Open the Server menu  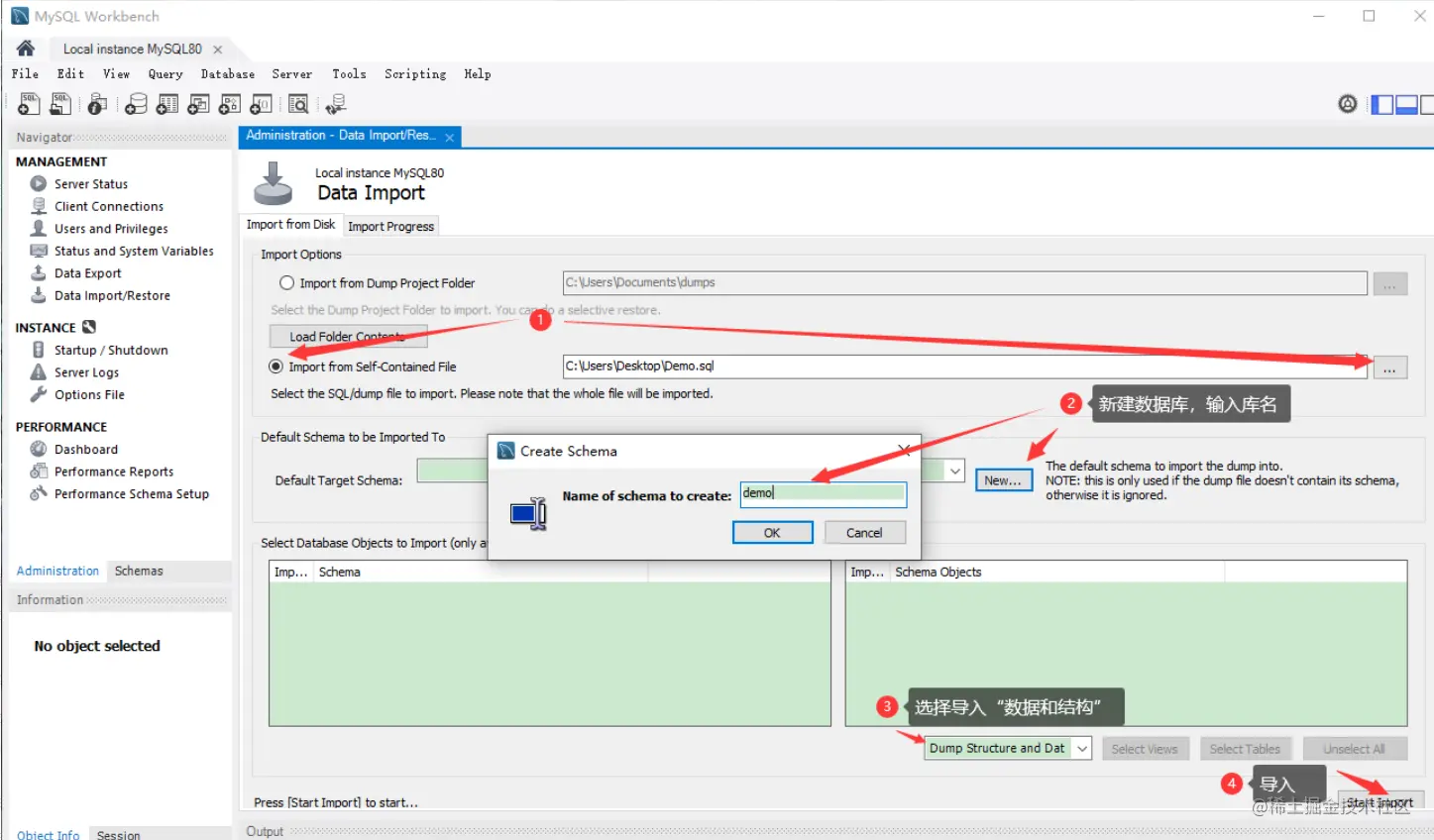291,73
